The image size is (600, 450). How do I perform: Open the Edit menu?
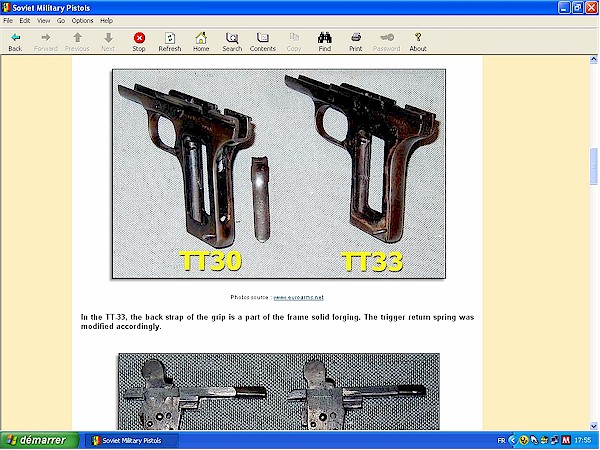(x=25, y=21)
